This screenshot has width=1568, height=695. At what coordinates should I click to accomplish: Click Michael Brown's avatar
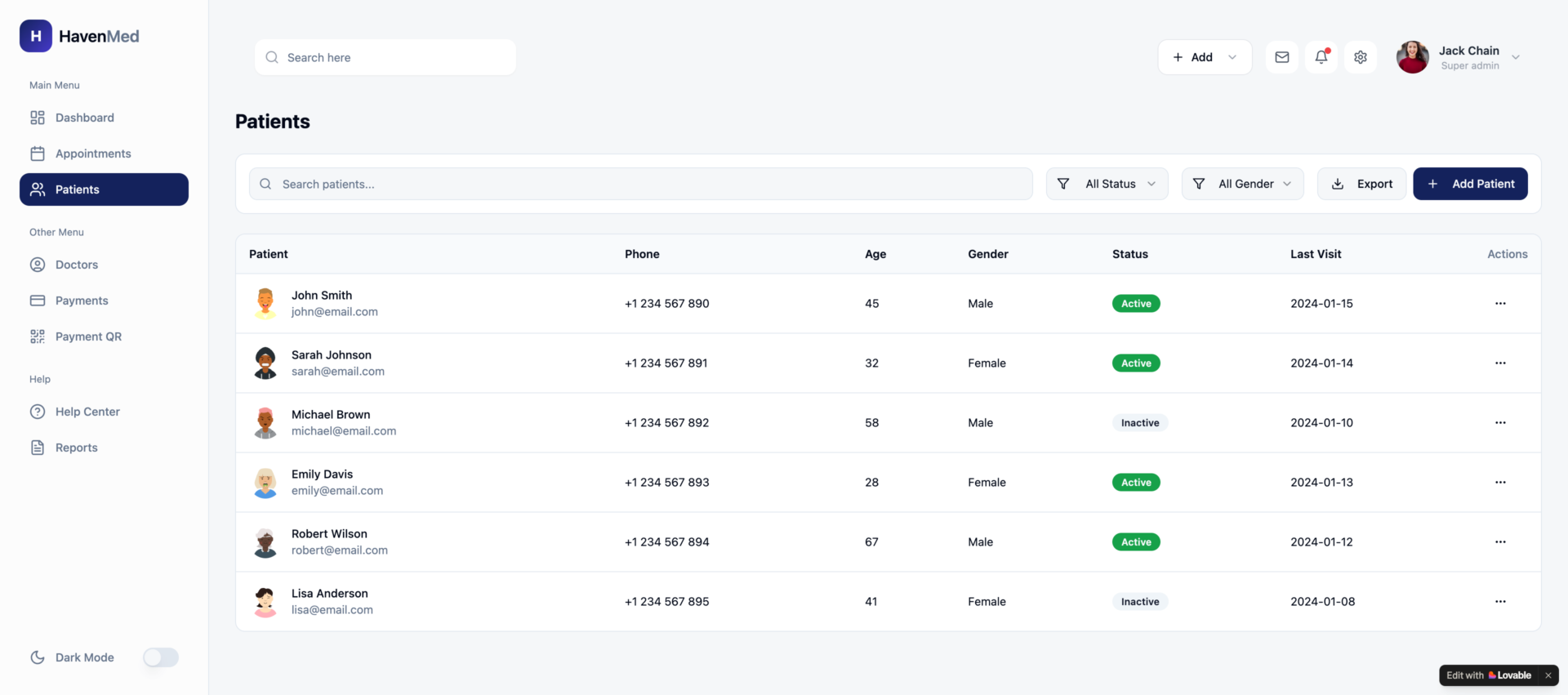(265, 423)
